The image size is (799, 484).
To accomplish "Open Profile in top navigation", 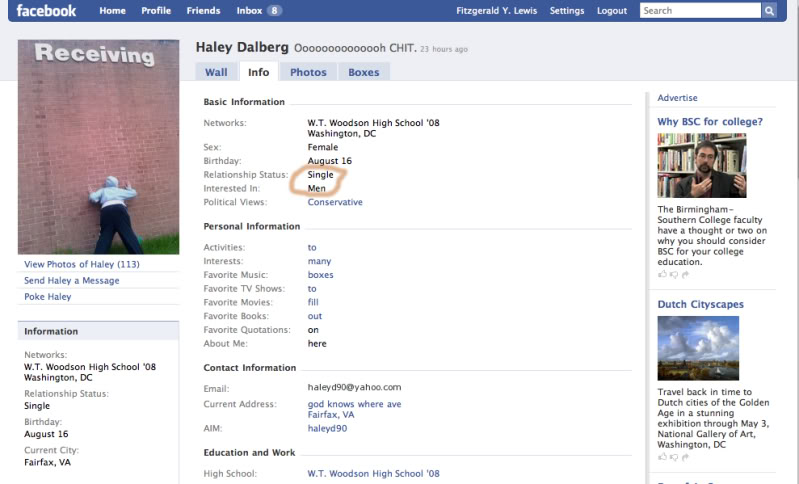I will tap(156, 11).
